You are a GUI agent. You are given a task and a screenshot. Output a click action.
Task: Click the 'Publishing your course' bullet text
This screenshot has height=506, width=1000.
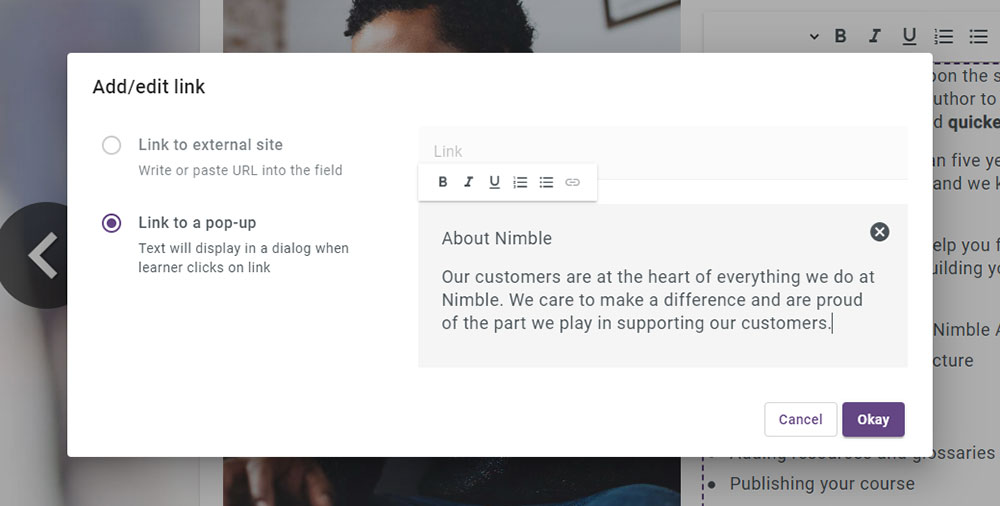pos(822,484)
